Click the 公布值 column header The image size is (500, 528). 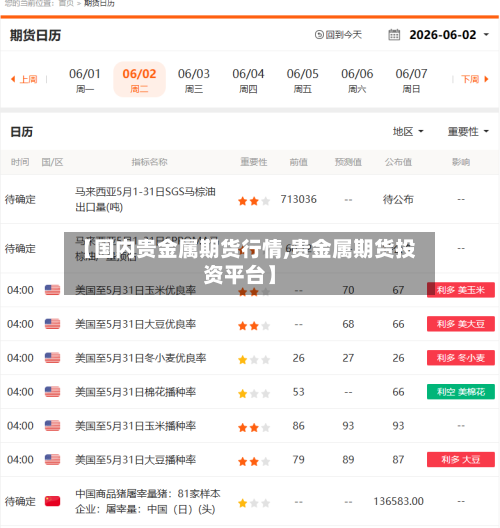tap(398, 162)
